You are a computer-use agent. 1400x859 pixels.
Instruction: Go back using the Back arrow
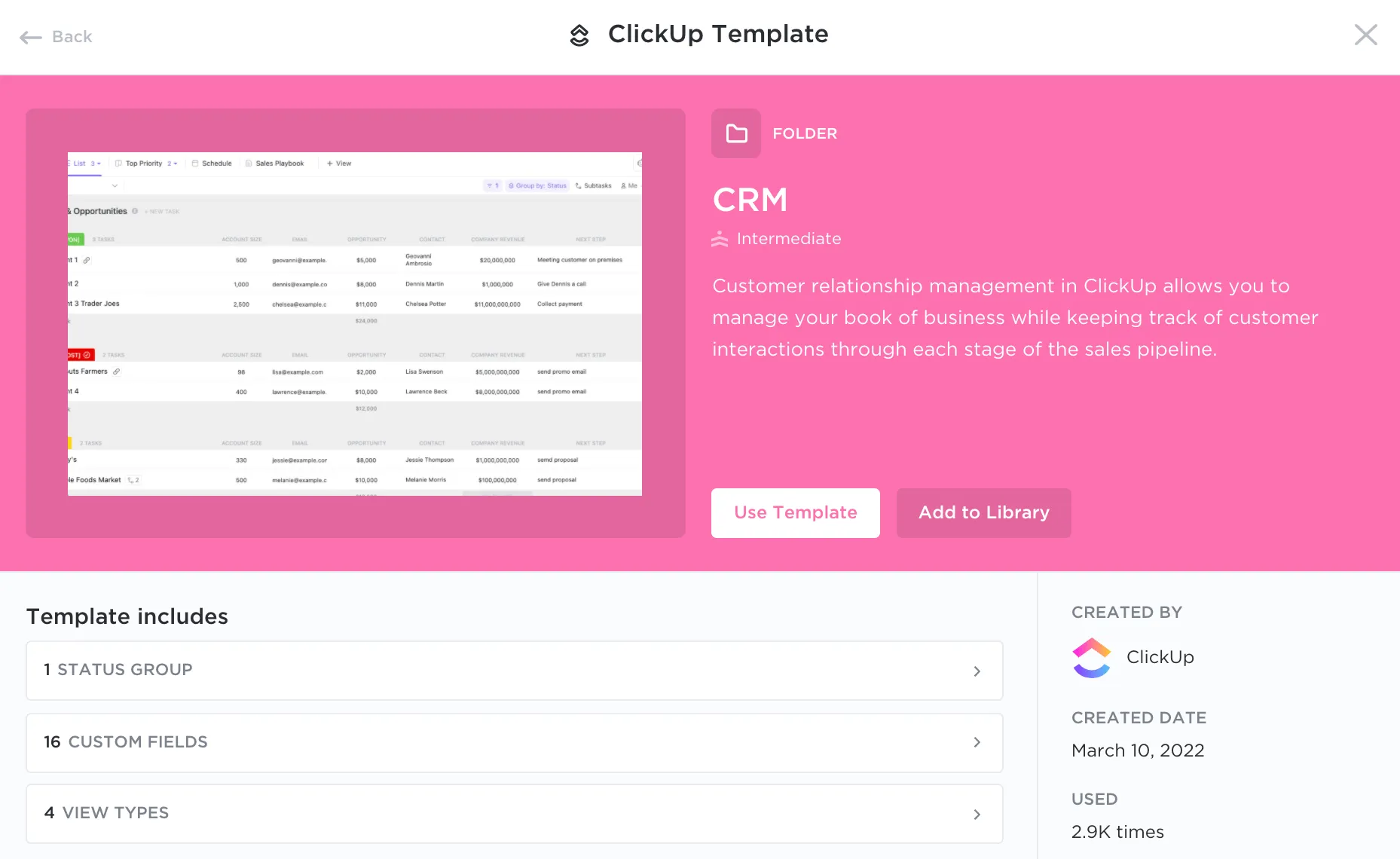point(55,37)
